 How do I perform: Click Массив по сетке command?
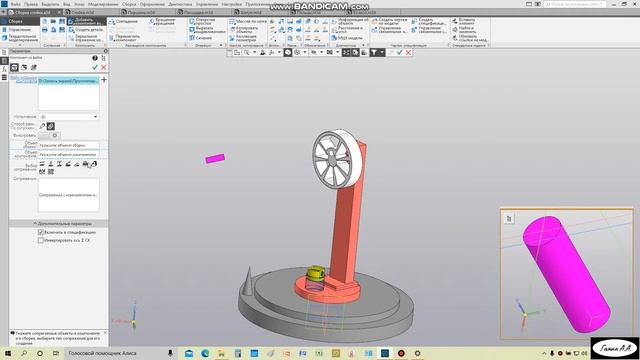pyautogui.click(x=248, y=21)
